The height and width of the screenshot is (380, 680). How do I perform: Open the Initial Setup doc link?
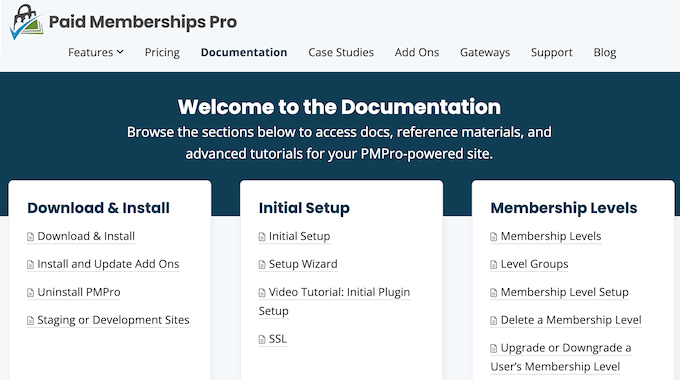pyautogui.click(x=299, y=236)
